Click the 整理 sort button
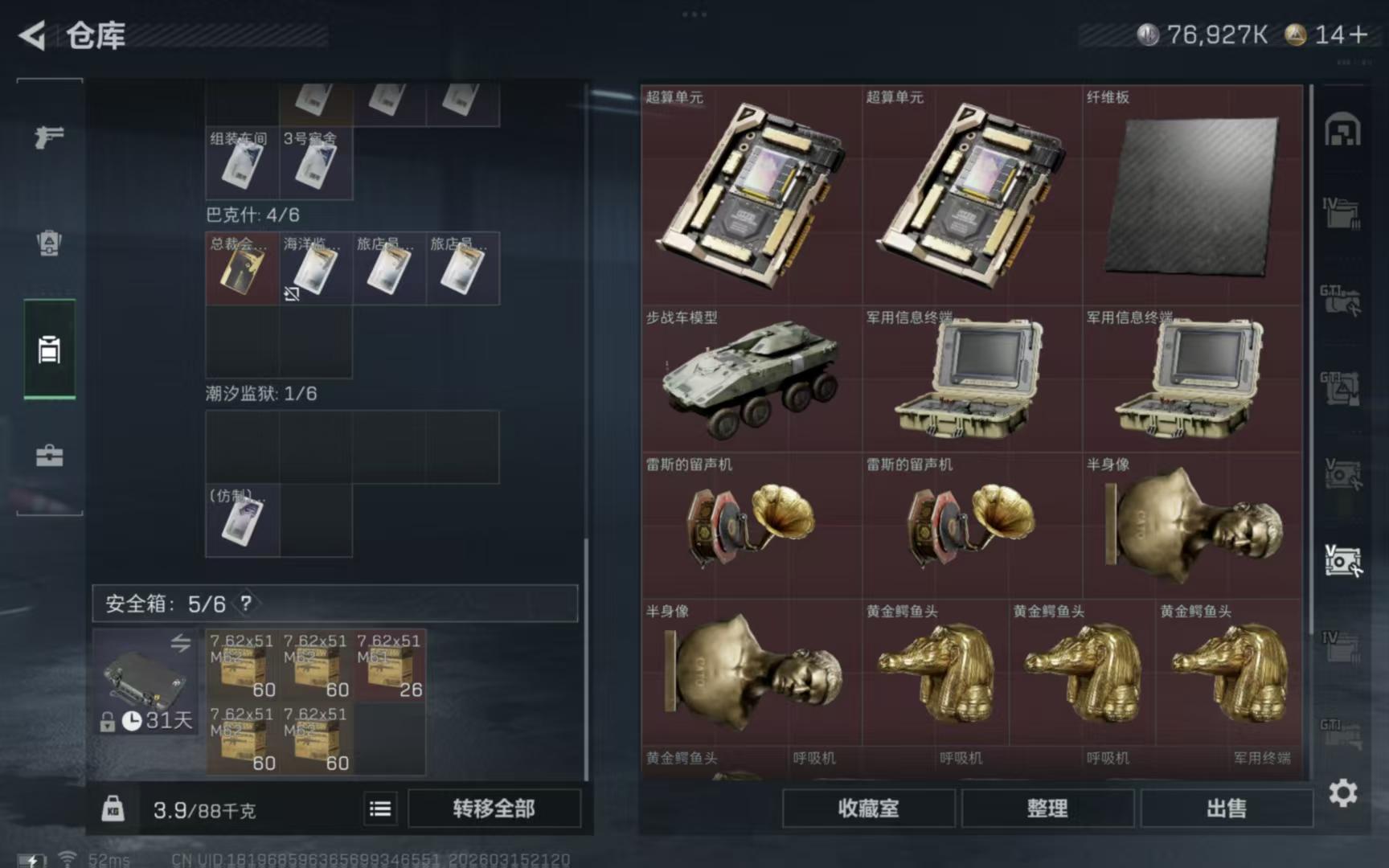1389x868 pixels. (1047, 809)
